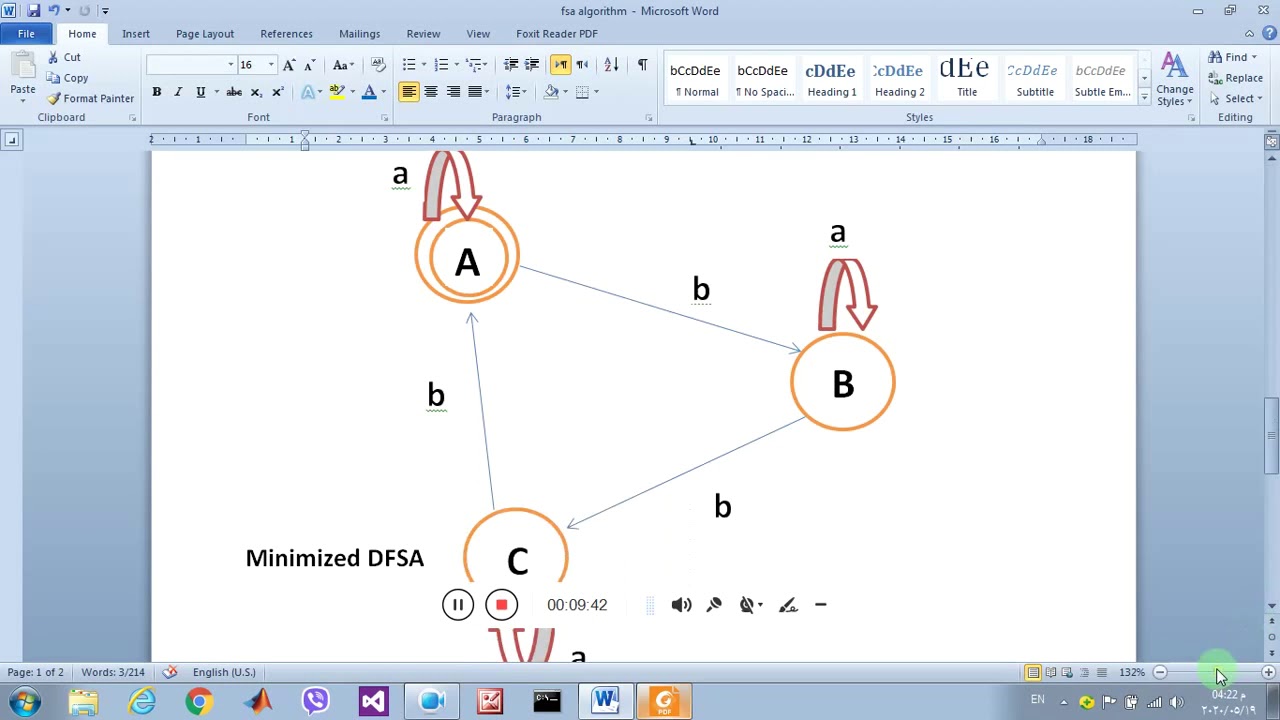This screenshot has width=1280, height=720.
Task: Click the proofing errors icon in status bar
Action: click(x=170, y=672)
